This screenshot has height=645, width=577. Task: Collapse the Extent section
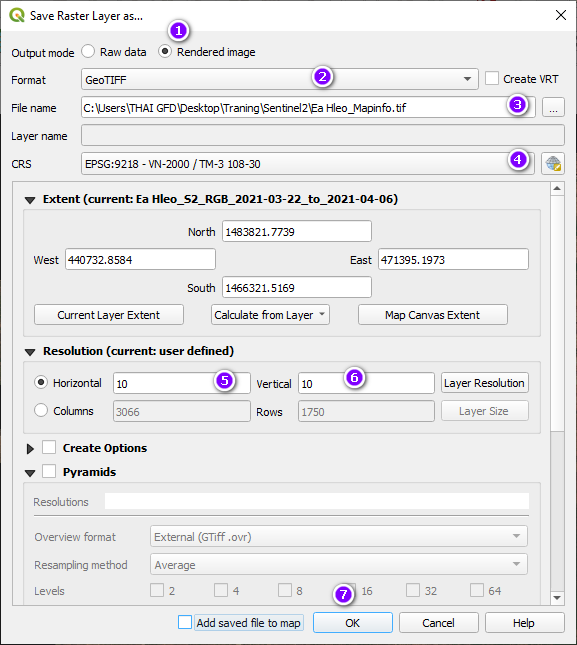click(30, 200)
